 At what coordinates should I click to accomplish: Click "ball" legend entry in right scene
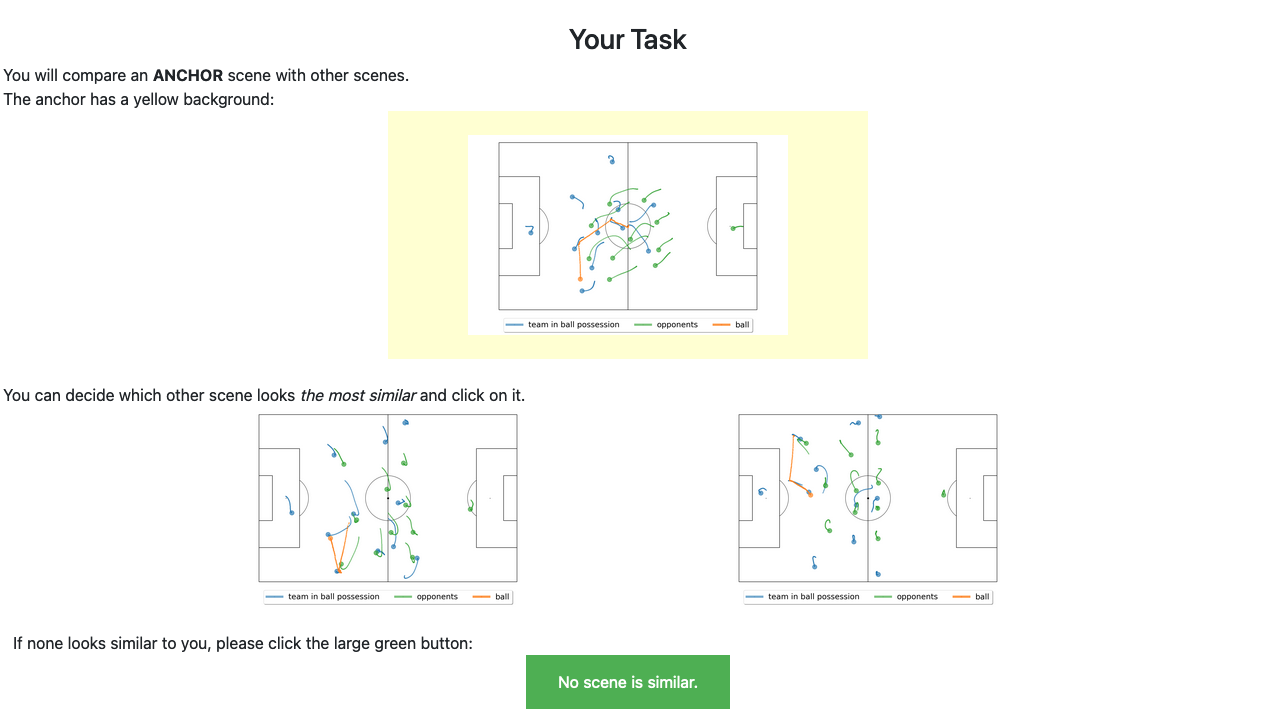point(982,597)
